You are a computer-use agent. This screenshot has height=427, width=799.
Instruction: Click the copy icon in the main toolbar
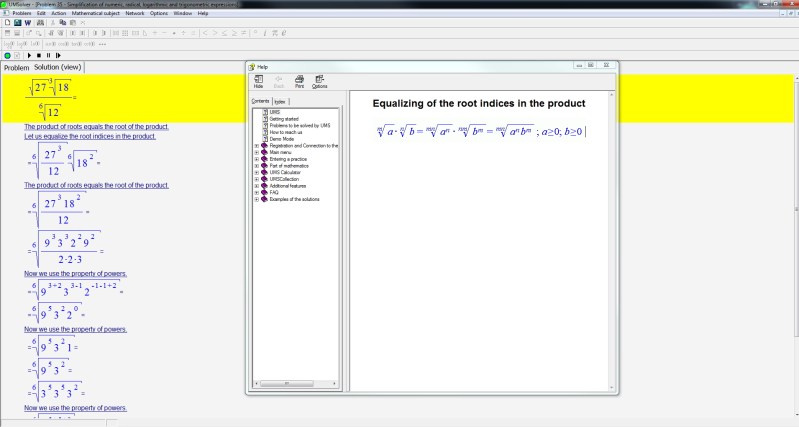click(x=63, y=22)
